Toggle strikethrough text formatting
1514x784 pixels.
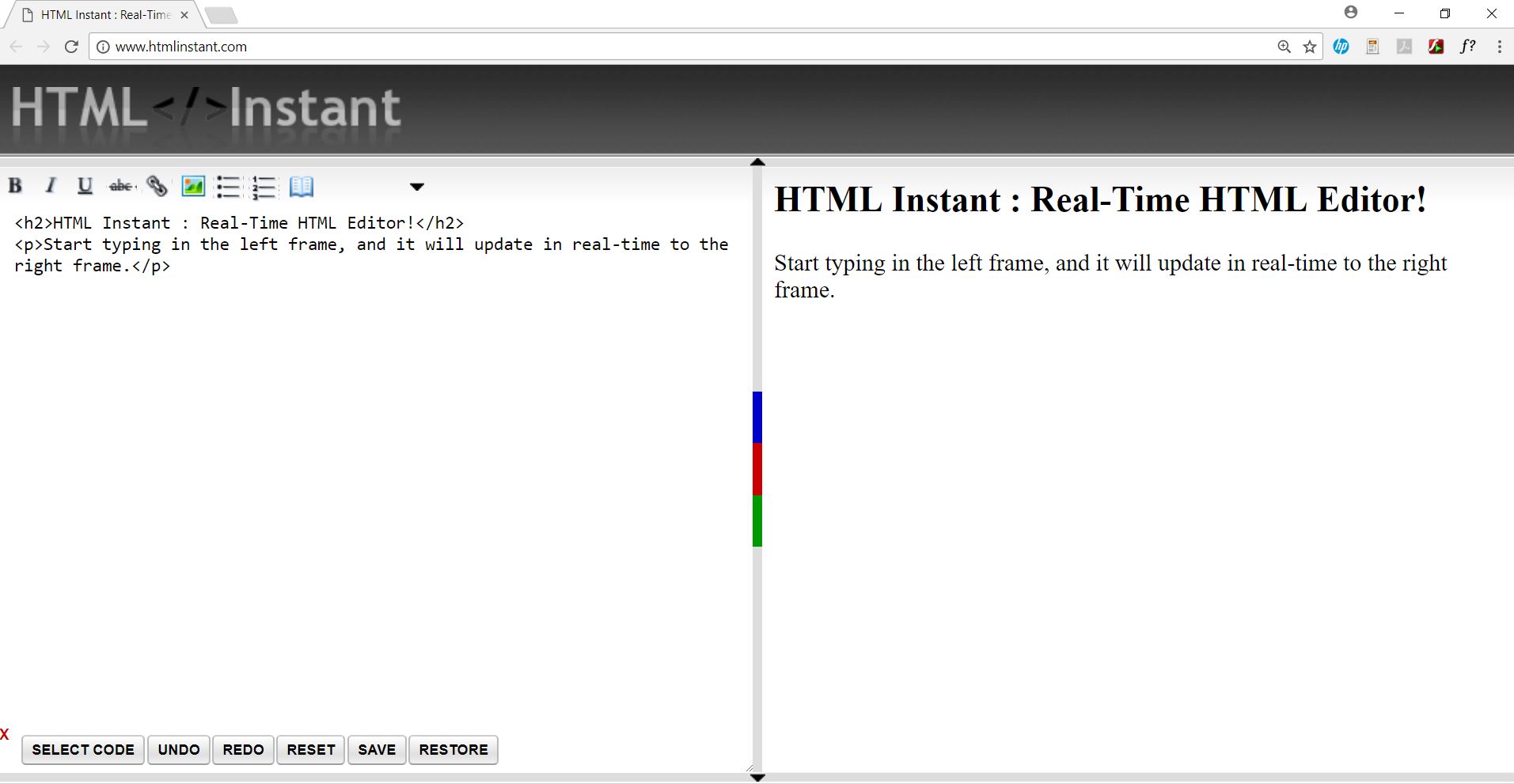[x=121, y=186]
